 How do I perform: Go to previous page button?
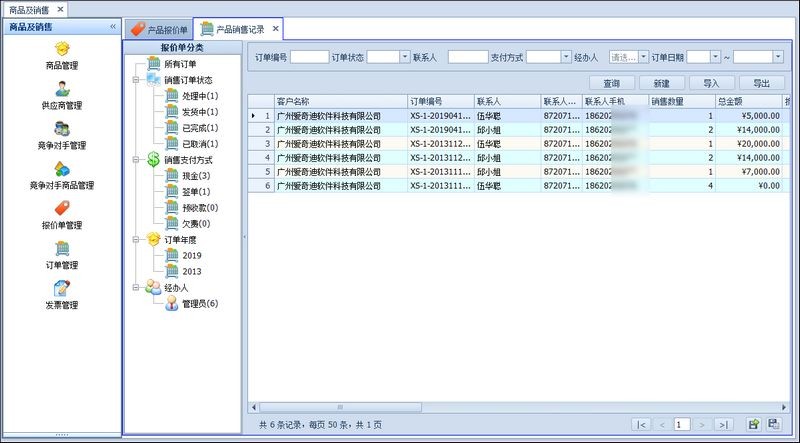click(x=662, y=425)
